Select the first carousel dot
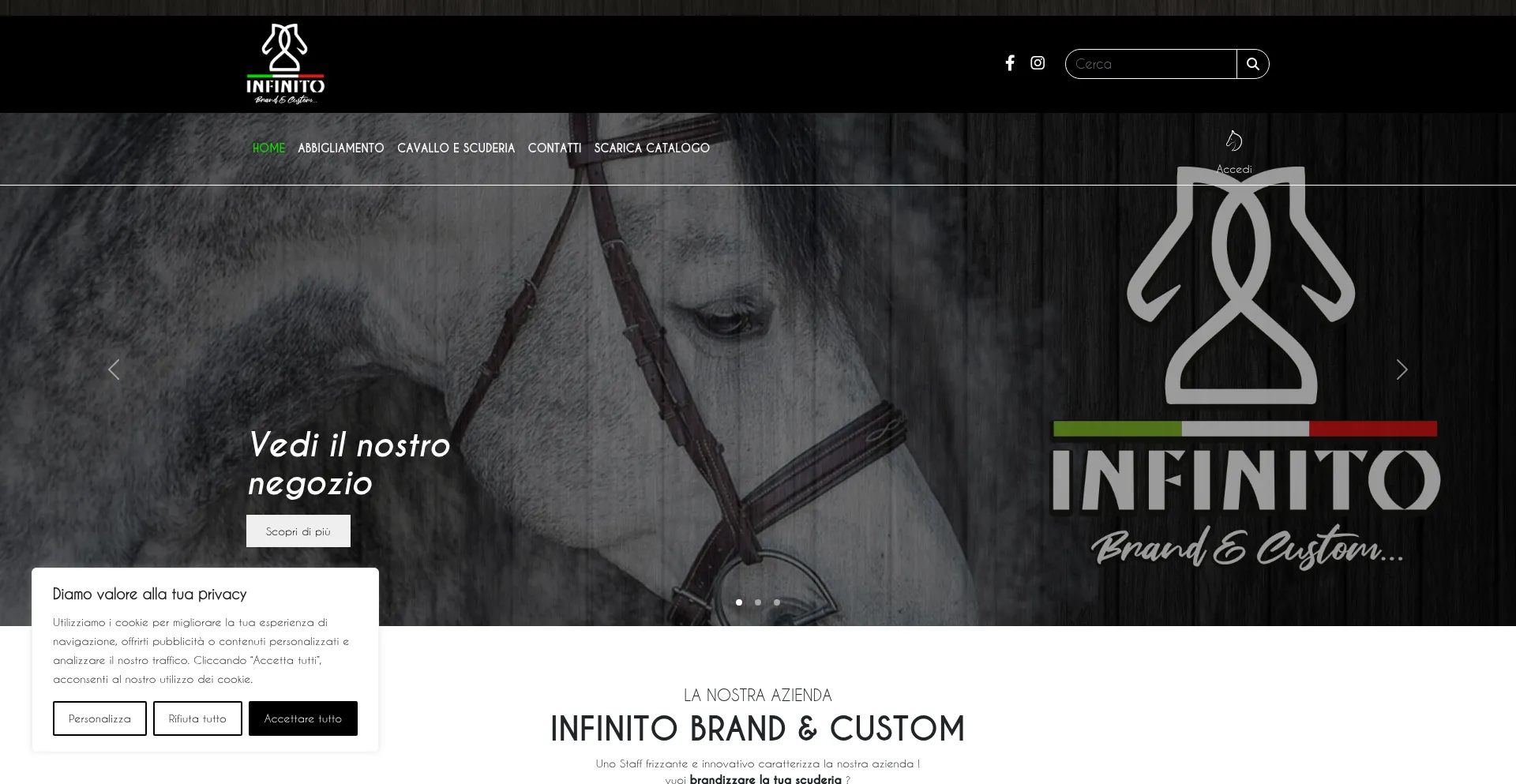 coord(739,602)
